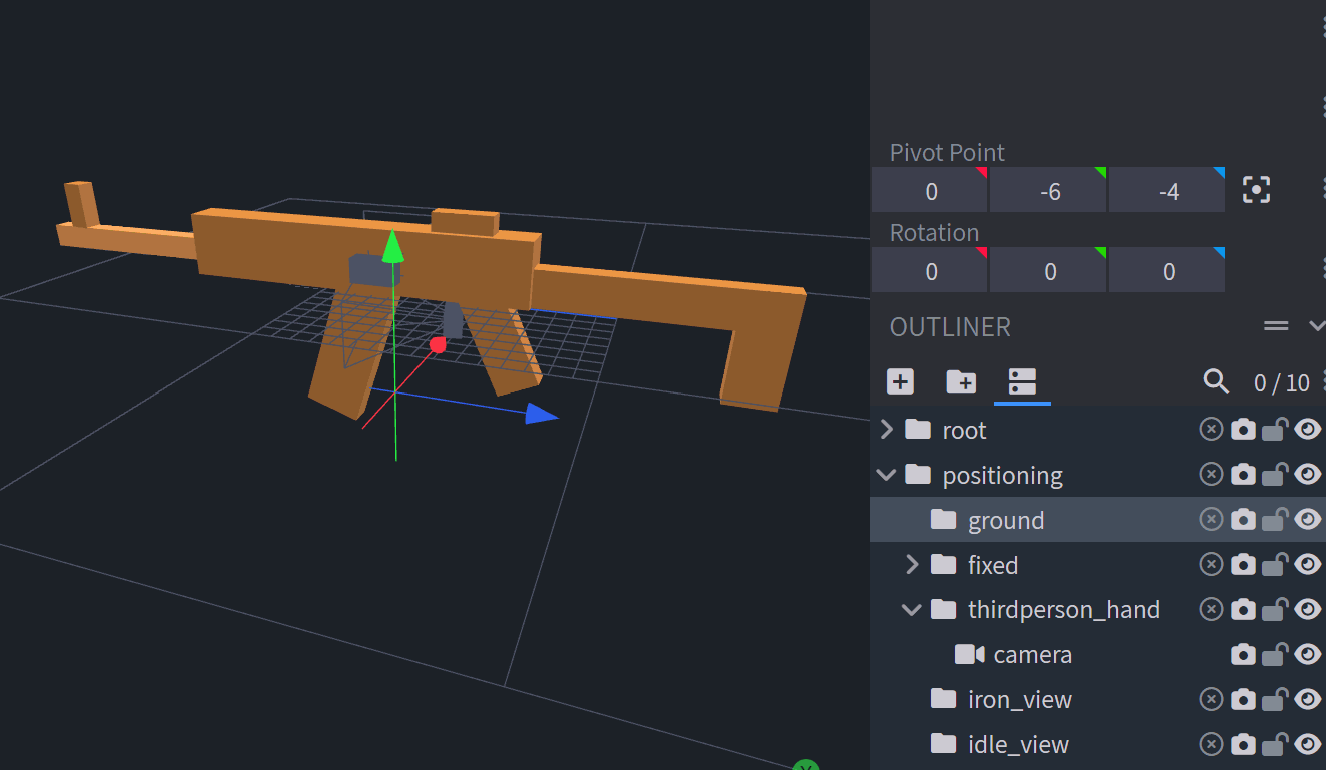Toggle visibility of ground group
This screenshot has width=1326, height=770.
coord(1308,520)
